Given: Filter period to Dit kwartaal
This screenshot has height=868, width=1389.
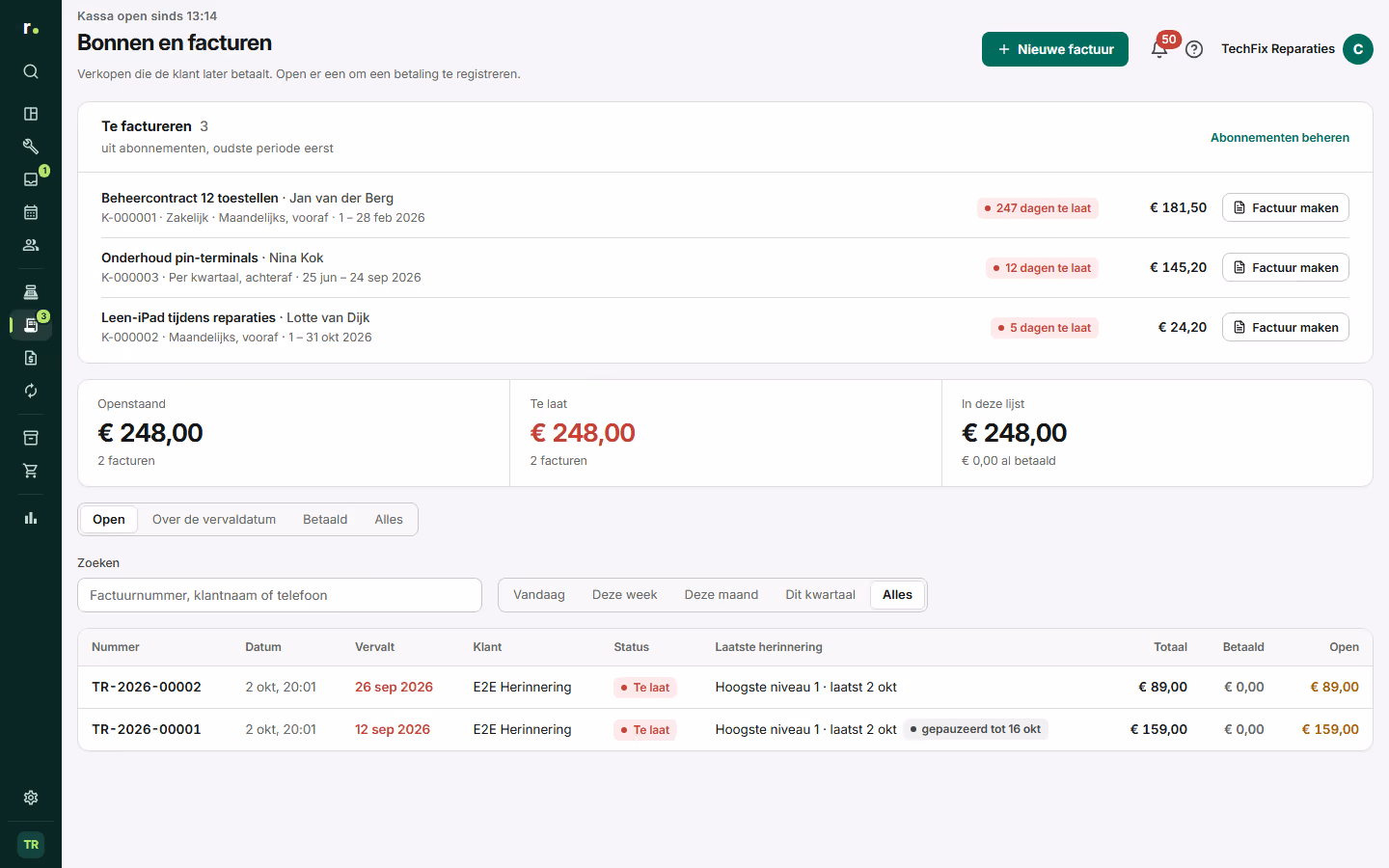Looking at the screenshot, I should 820,595.
